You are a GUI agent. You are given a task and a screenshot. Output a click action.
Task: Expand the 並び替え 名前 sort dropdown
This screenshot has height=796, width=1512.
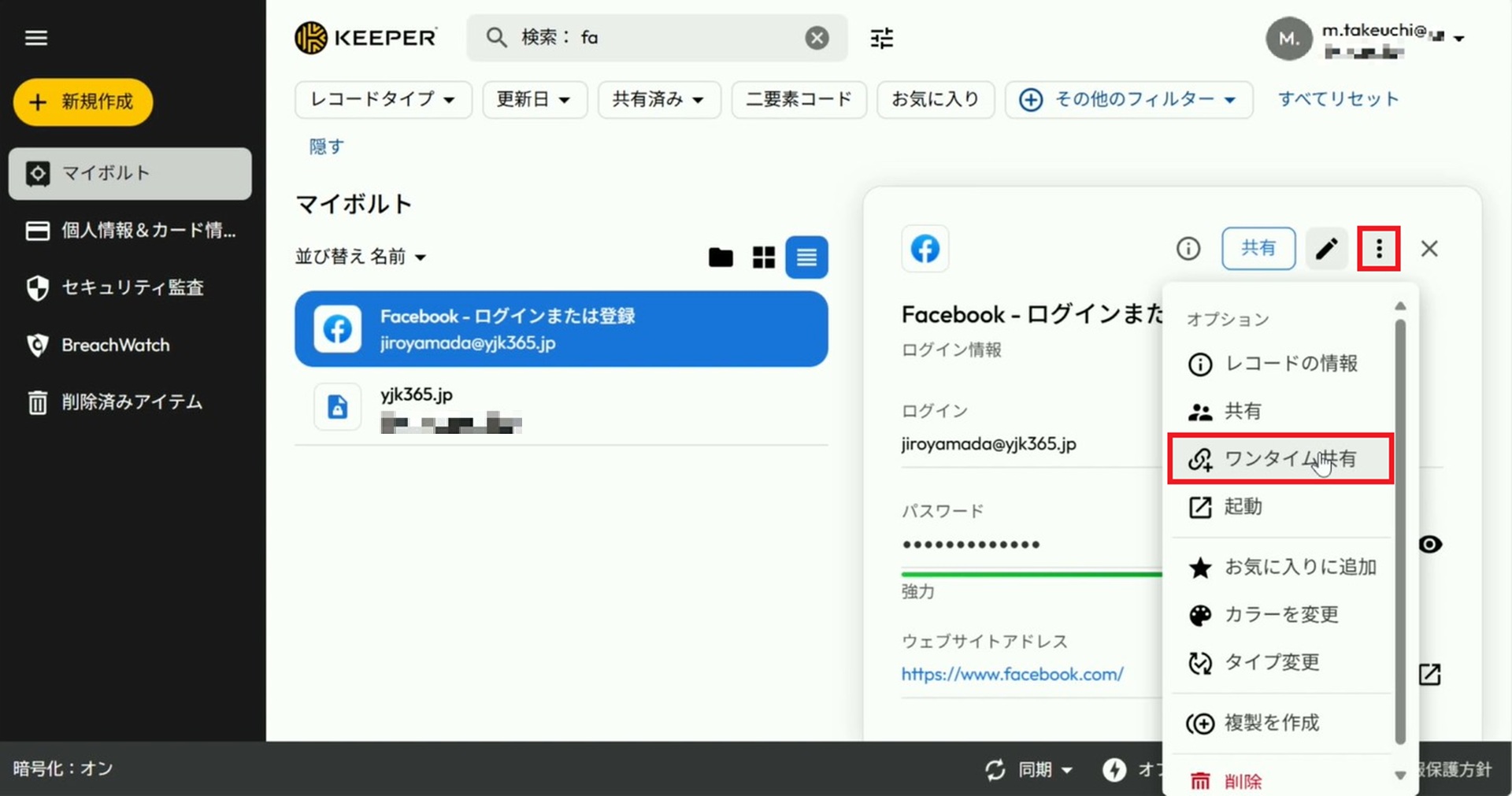361,257
